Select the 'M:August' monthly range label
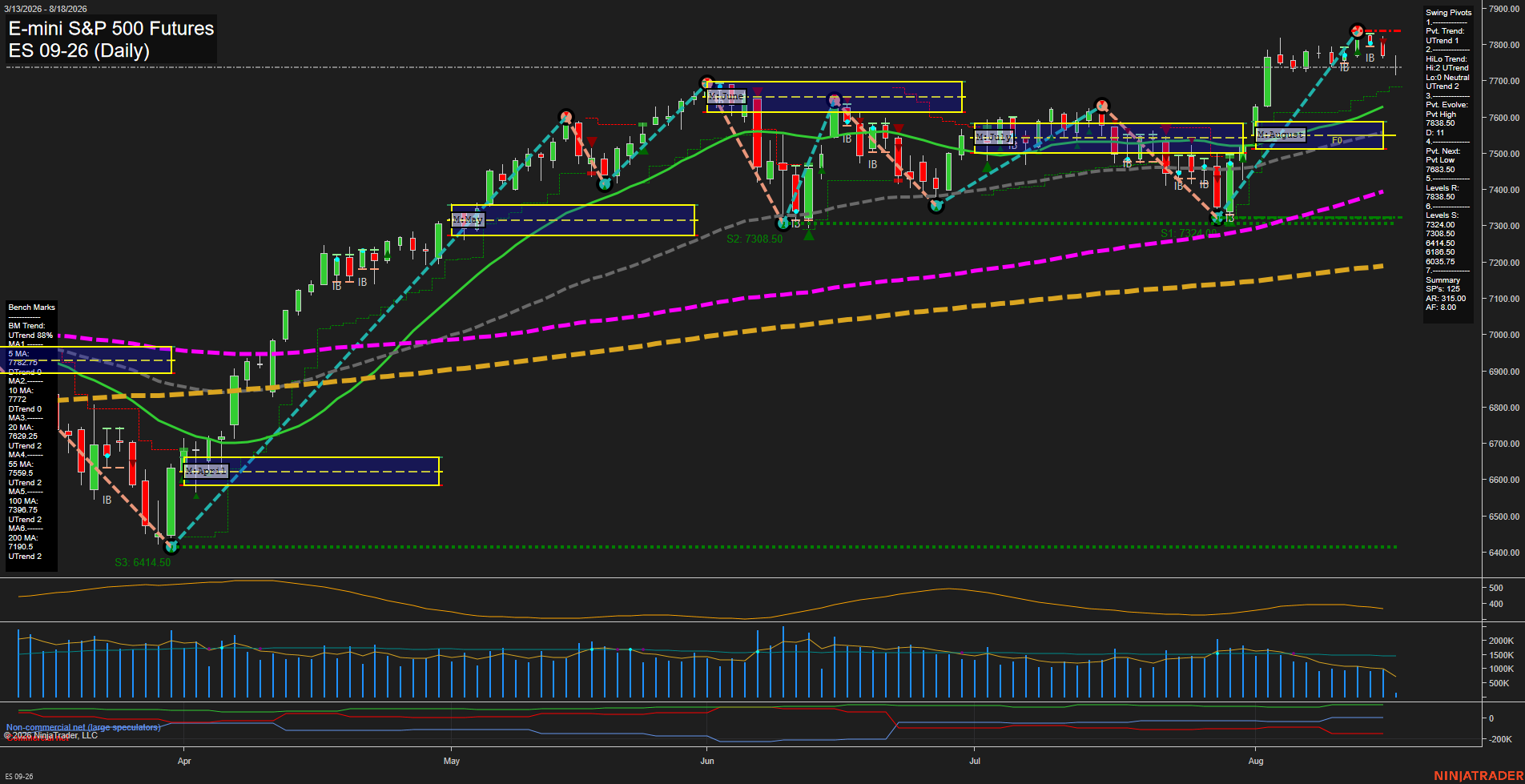1525x784 pixels. [x=1281, y=135]
